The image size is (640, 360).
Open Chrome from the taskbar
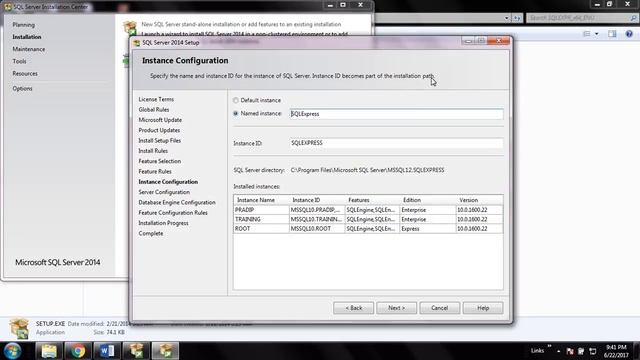click(x=78, y=351)
